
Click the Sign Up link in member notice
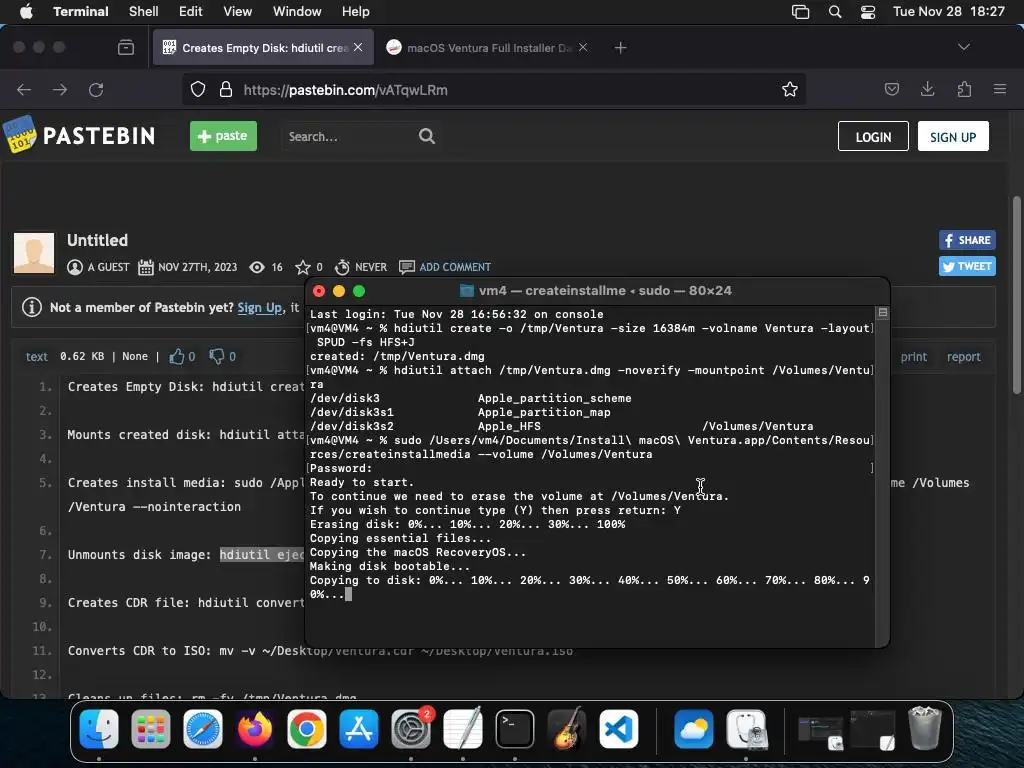click(x=260, y=307)
